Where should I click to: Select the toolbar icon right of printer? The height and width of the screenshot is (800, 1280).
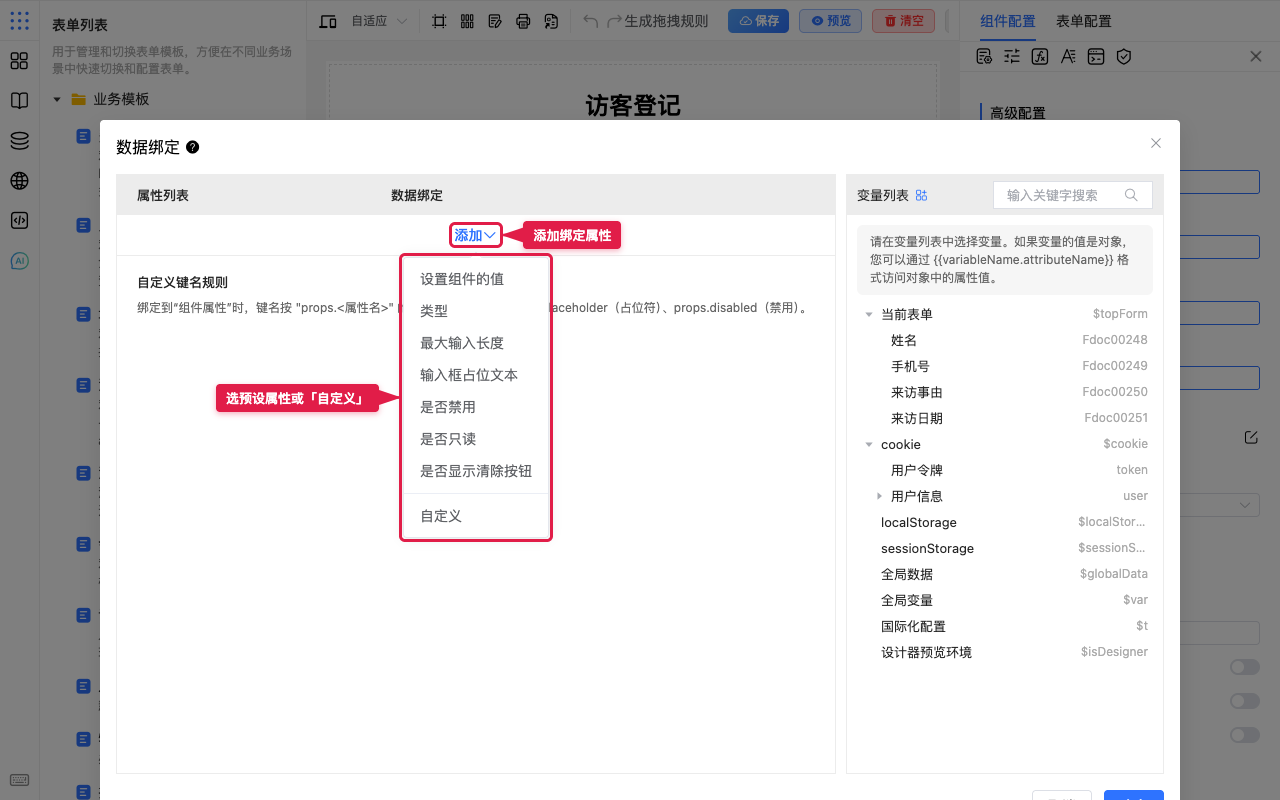pyautogui.click(x=551, y=21)
